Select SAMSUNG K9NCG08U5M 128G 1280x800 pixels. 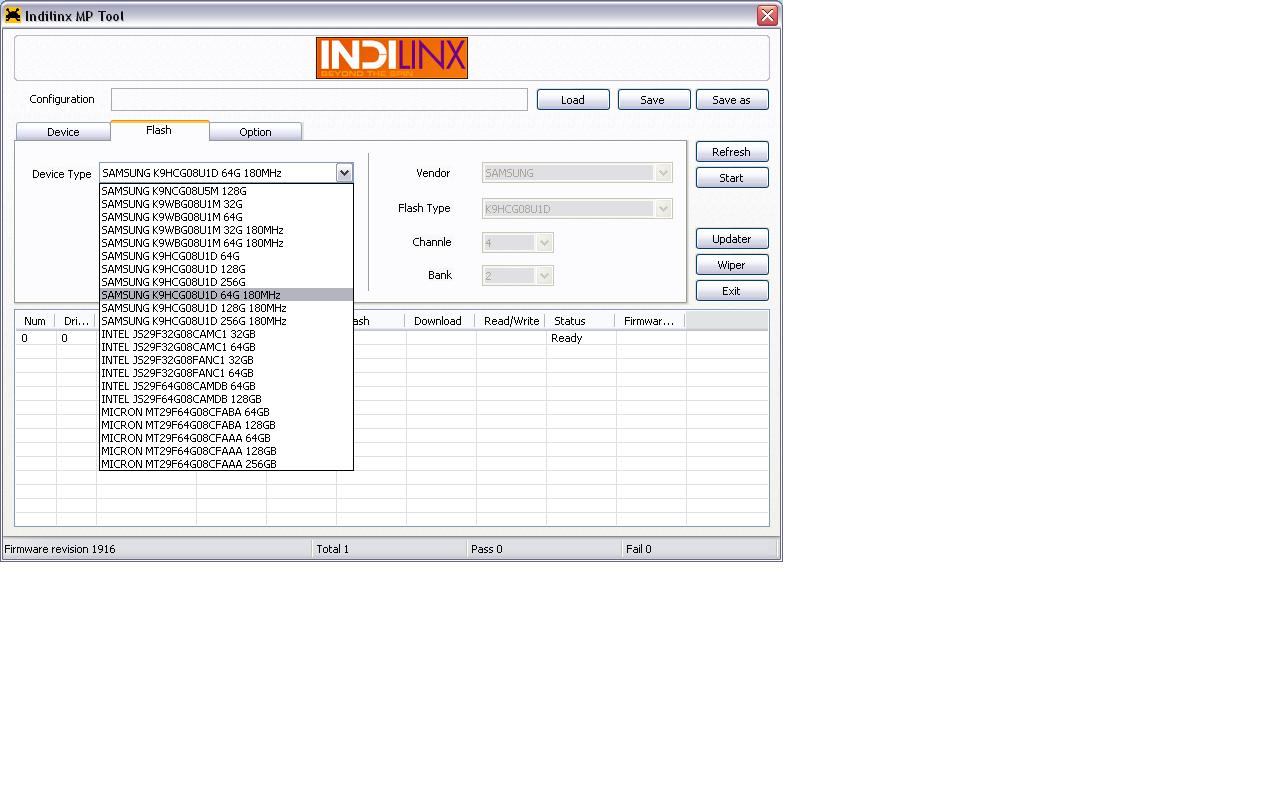pos(226,191)
